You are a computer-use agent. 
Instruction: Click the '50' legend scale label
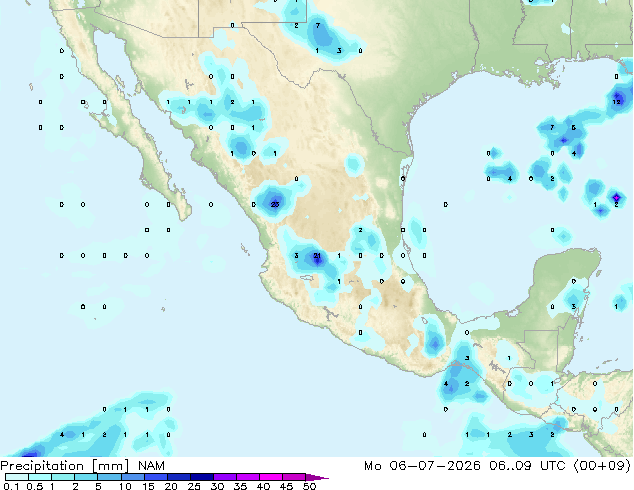click(309, 486)
